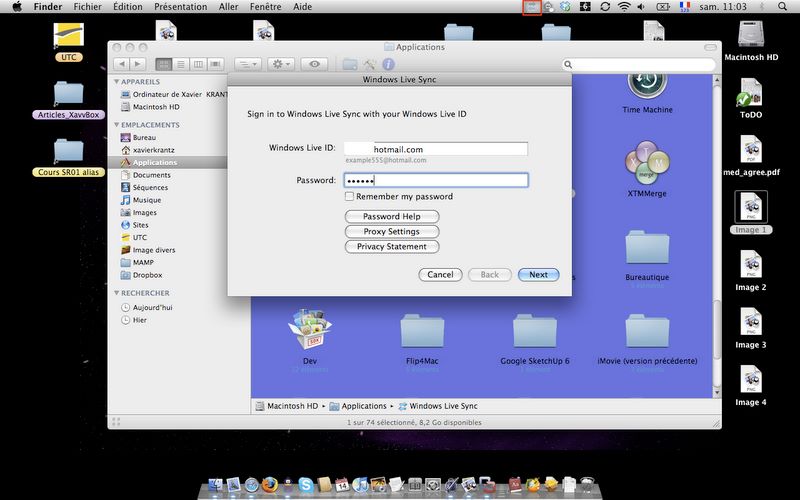Switch Finder to icon view

click(163, 64)
